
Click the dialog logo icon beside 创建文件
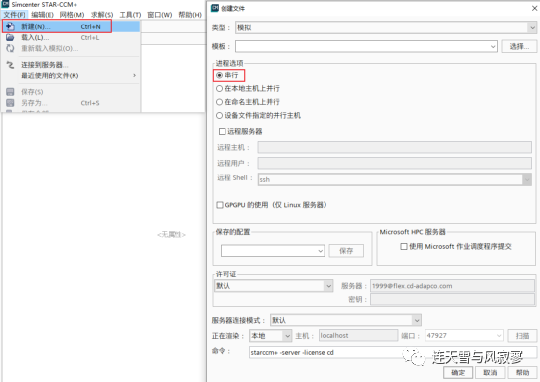[215, 8]
